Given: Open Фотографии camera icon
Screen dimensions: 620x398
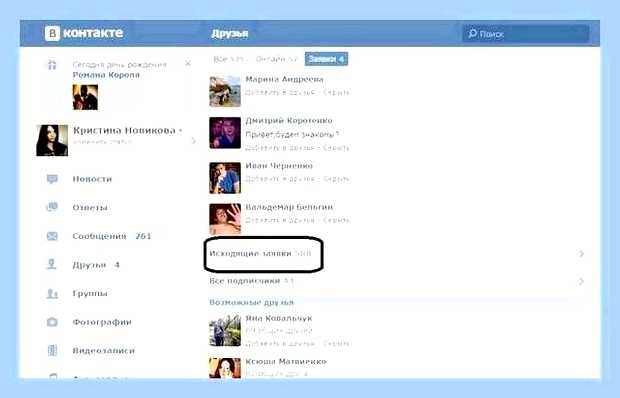Looking at the screenshot, I should pyautogui.click(x=52, y=322).
